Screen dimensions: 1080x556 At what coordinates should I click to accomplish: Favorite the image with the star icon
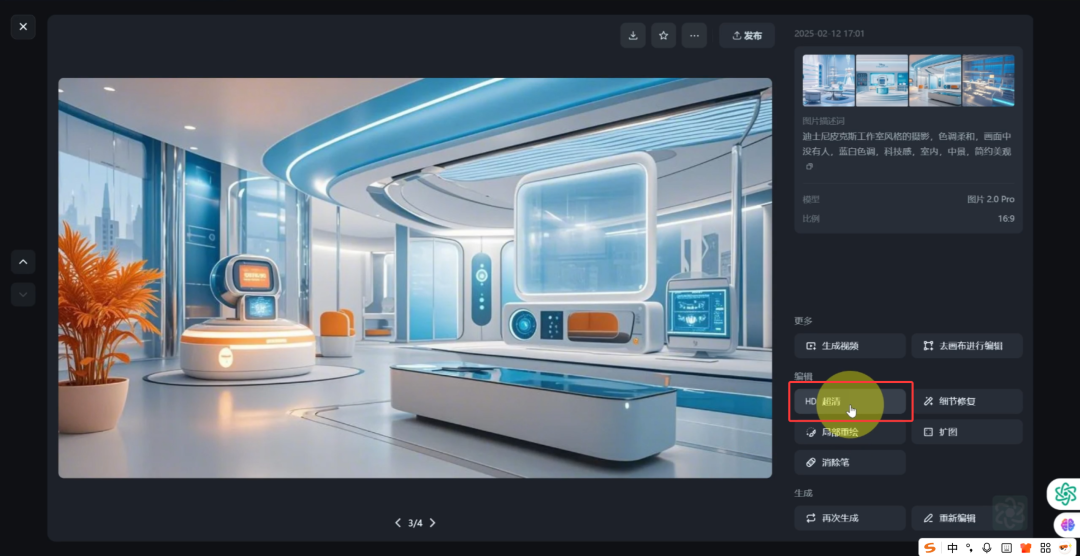coord(663,36)
